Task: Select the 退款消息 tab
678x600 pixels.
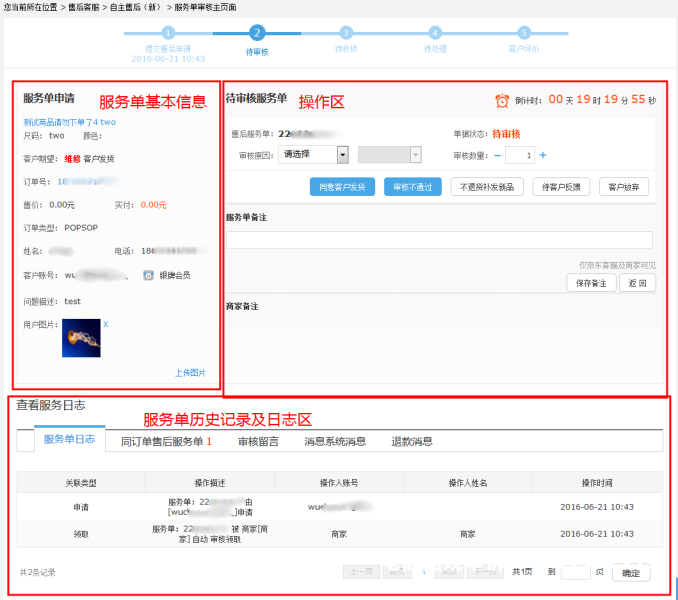Action: [411, 441]
